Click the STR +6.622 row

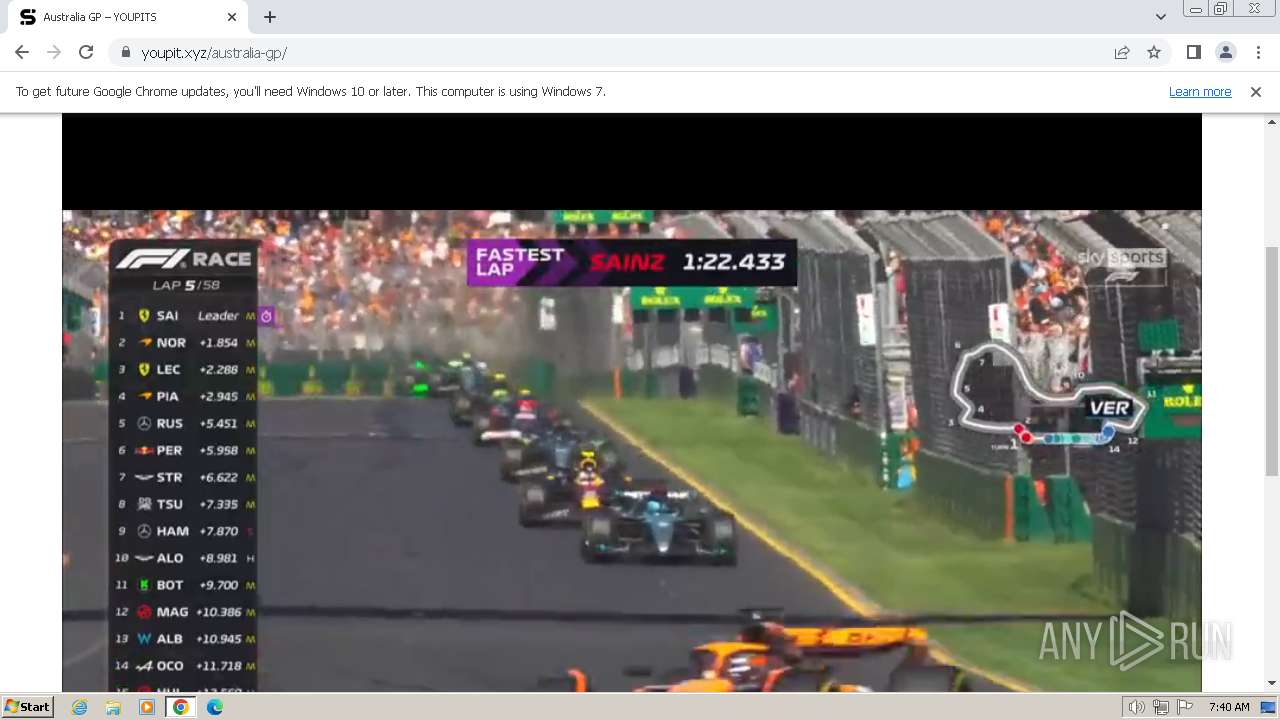coord(185,477)
